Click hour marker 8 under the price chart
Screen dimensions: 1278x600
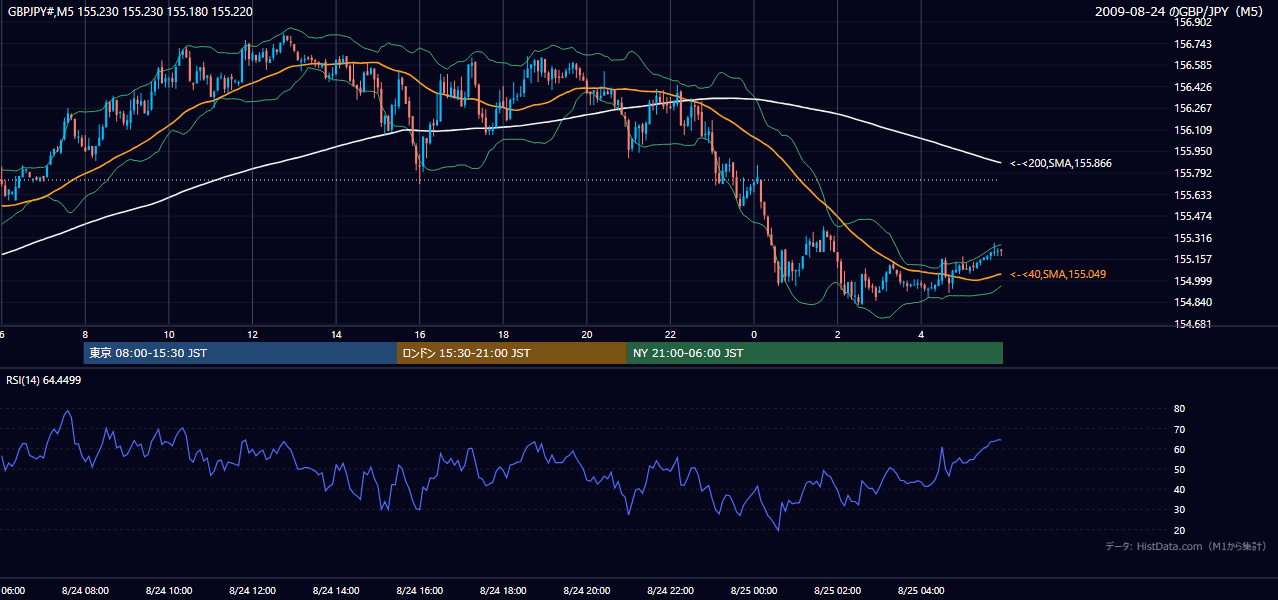click(x=85, y=335)
